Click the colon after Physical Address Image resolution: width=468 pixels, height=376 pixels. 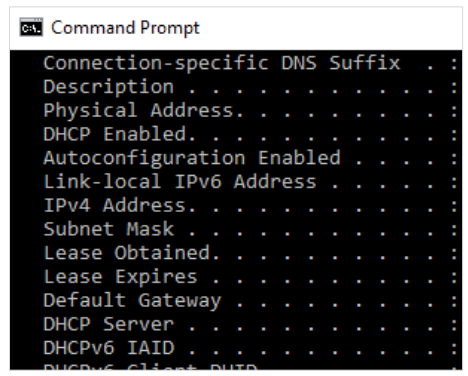point(454,111)
